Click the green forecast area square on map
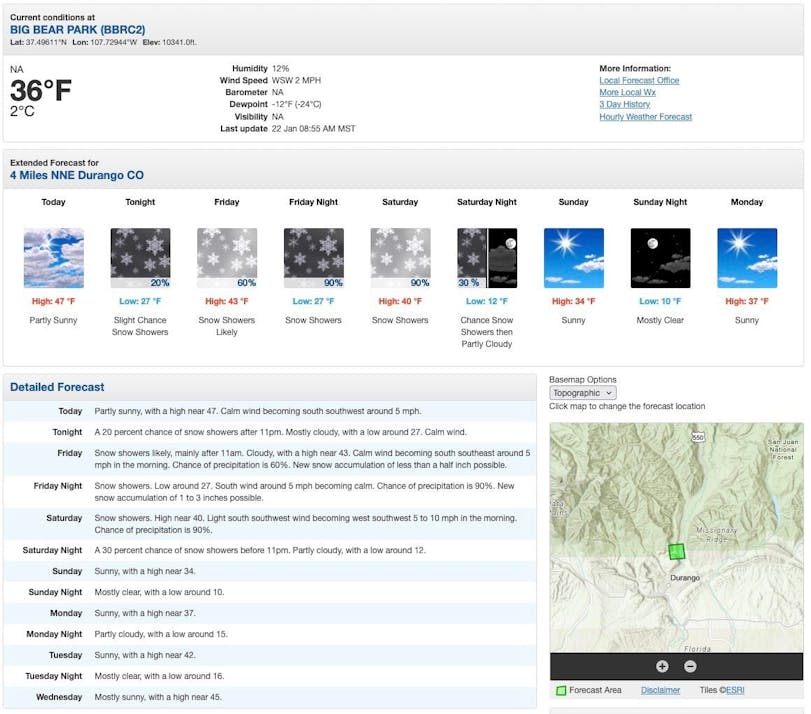Viewport: 811px width, 714px height. 677,551
